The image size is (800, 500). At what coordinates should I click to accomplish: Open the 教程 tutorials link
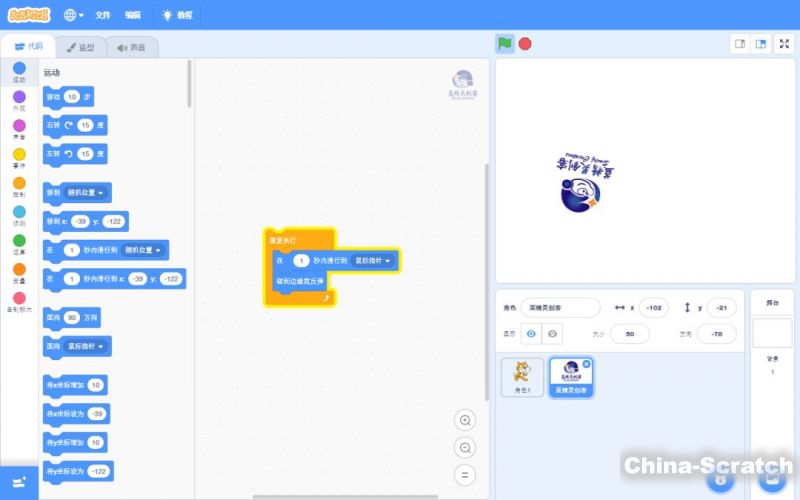(179, 15)
